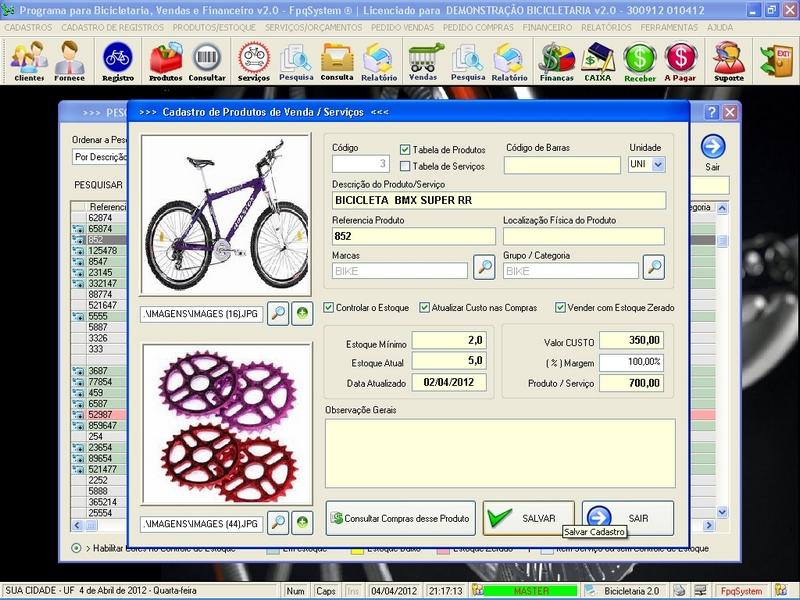Image resolution: width=800 pixels, height=600 pixels.
Task: Click the search list vertical scrollbar down arrow
Action: pyautogui.click(x=722, y=511)
